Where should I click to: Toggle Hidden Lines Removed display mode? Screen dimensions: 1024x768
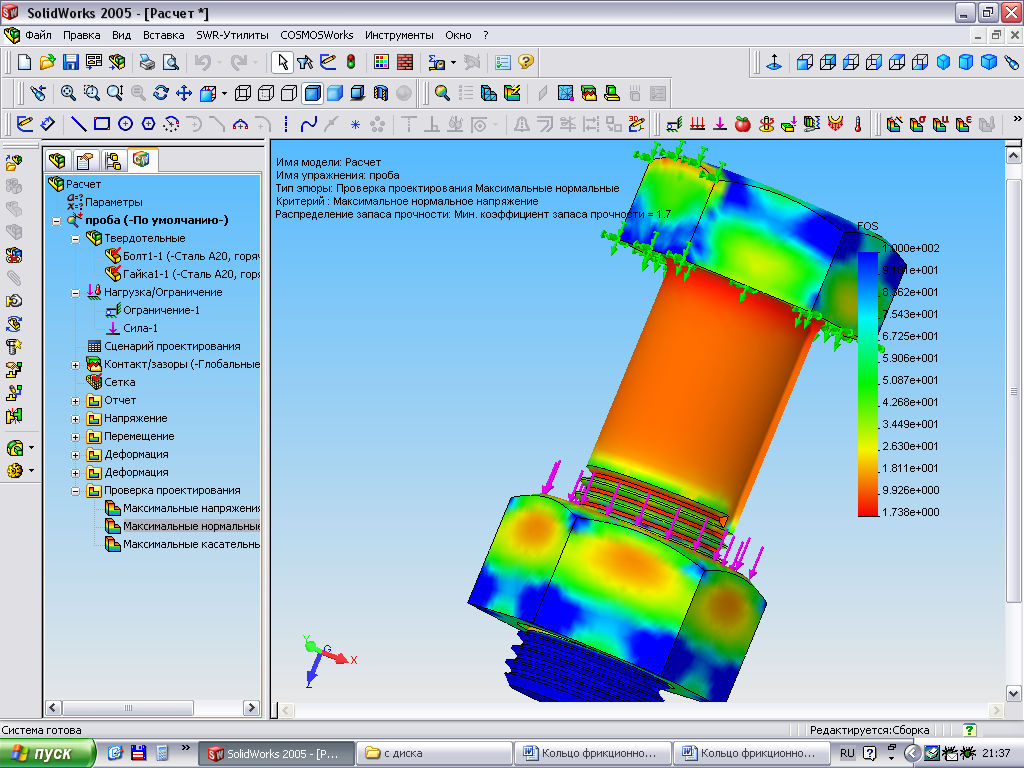pyautogui.click(x=289, y=93)
